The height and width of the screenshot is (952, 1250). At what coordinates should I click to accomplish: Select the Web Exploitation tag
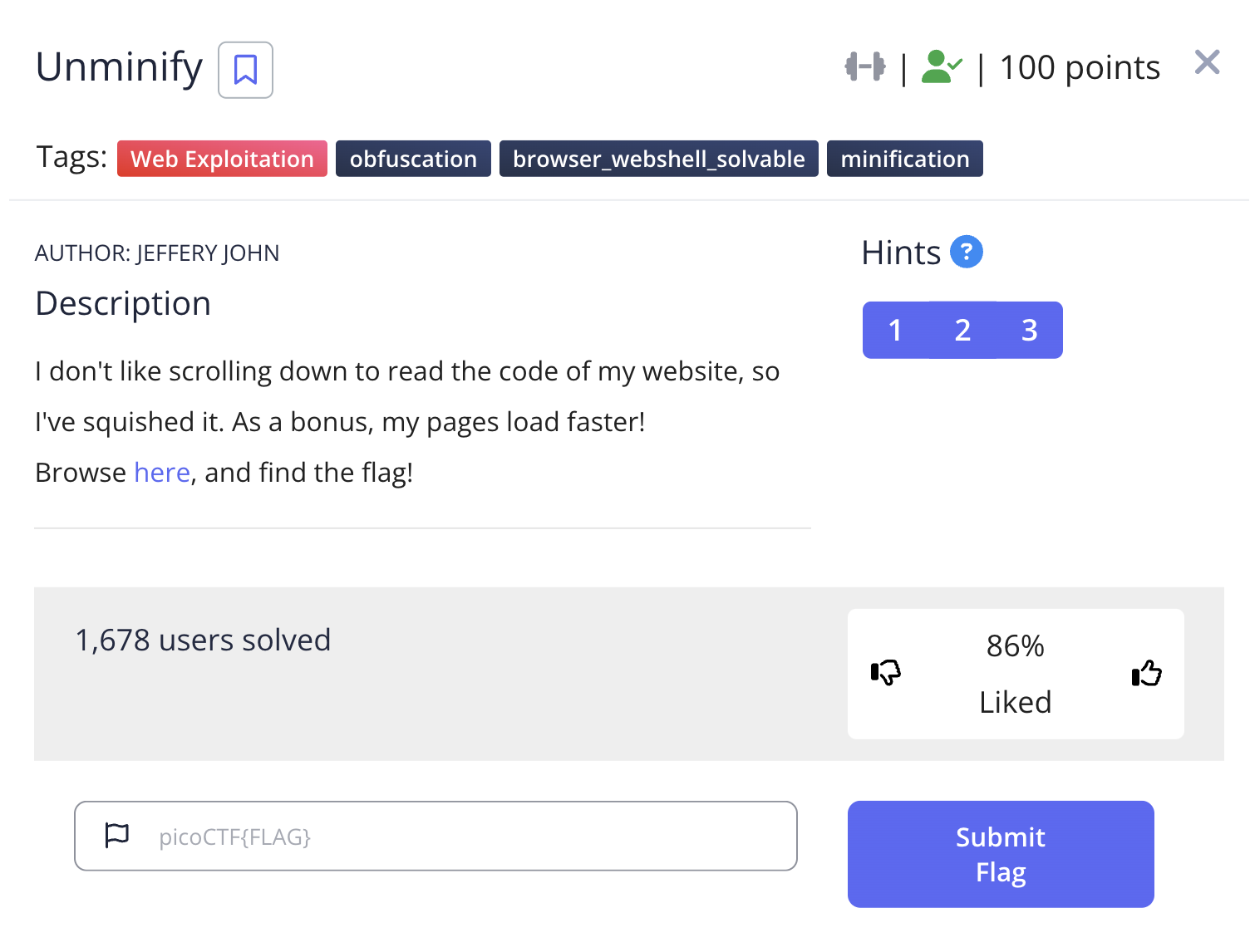click(222, 159)
